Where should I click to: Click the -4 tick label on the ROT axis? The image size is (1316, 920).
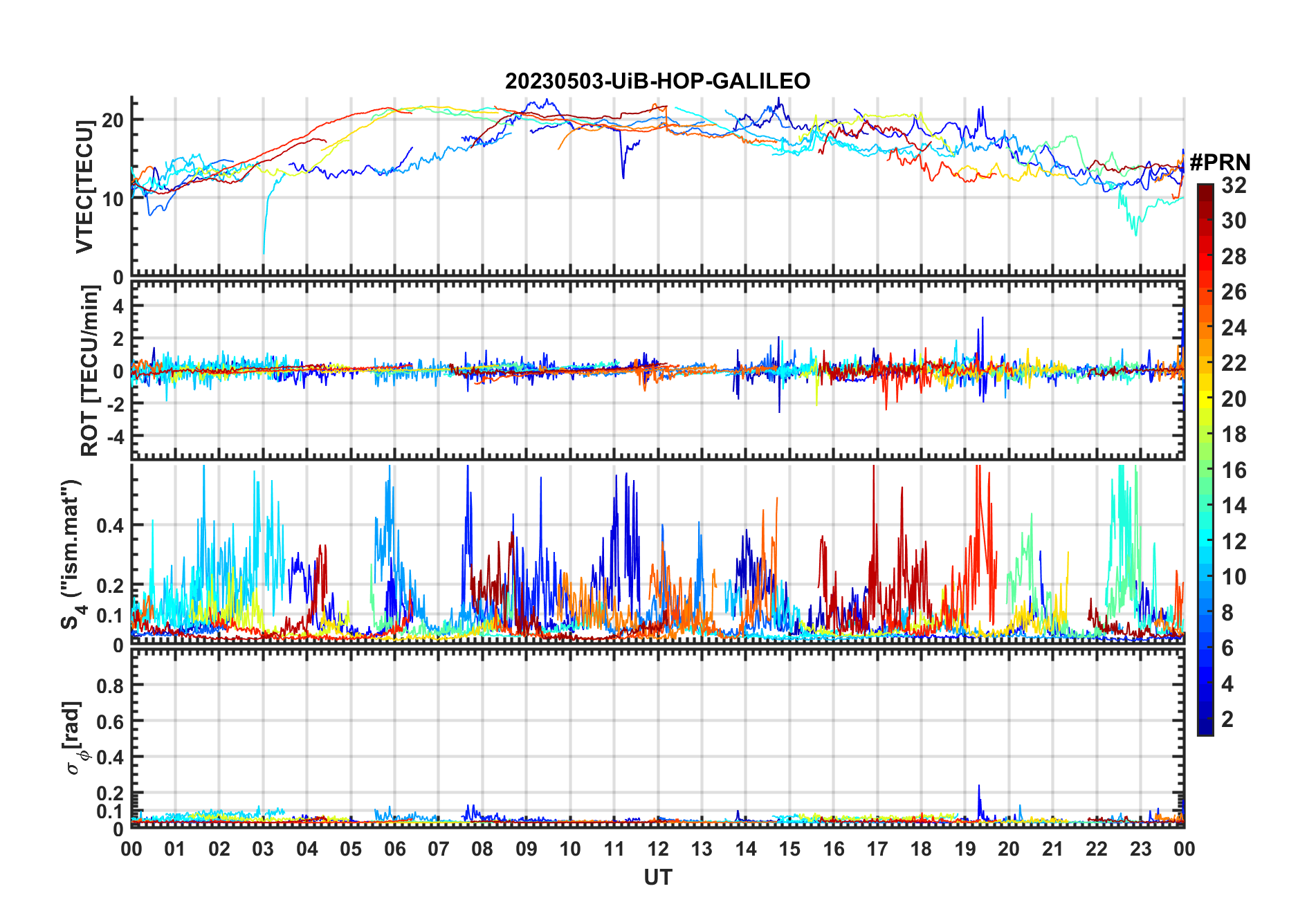tap(113, 437)
